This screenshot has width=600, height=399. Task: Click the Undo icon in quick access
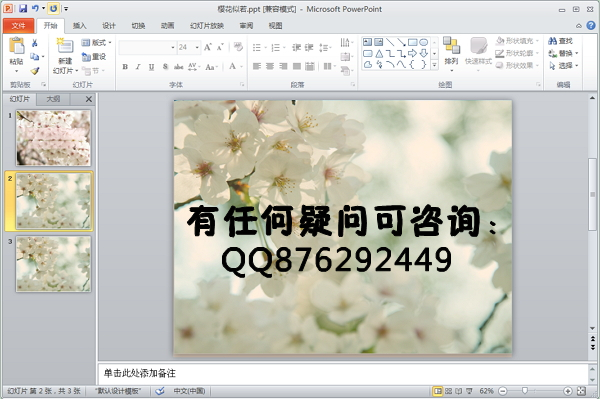pos(35,8)
